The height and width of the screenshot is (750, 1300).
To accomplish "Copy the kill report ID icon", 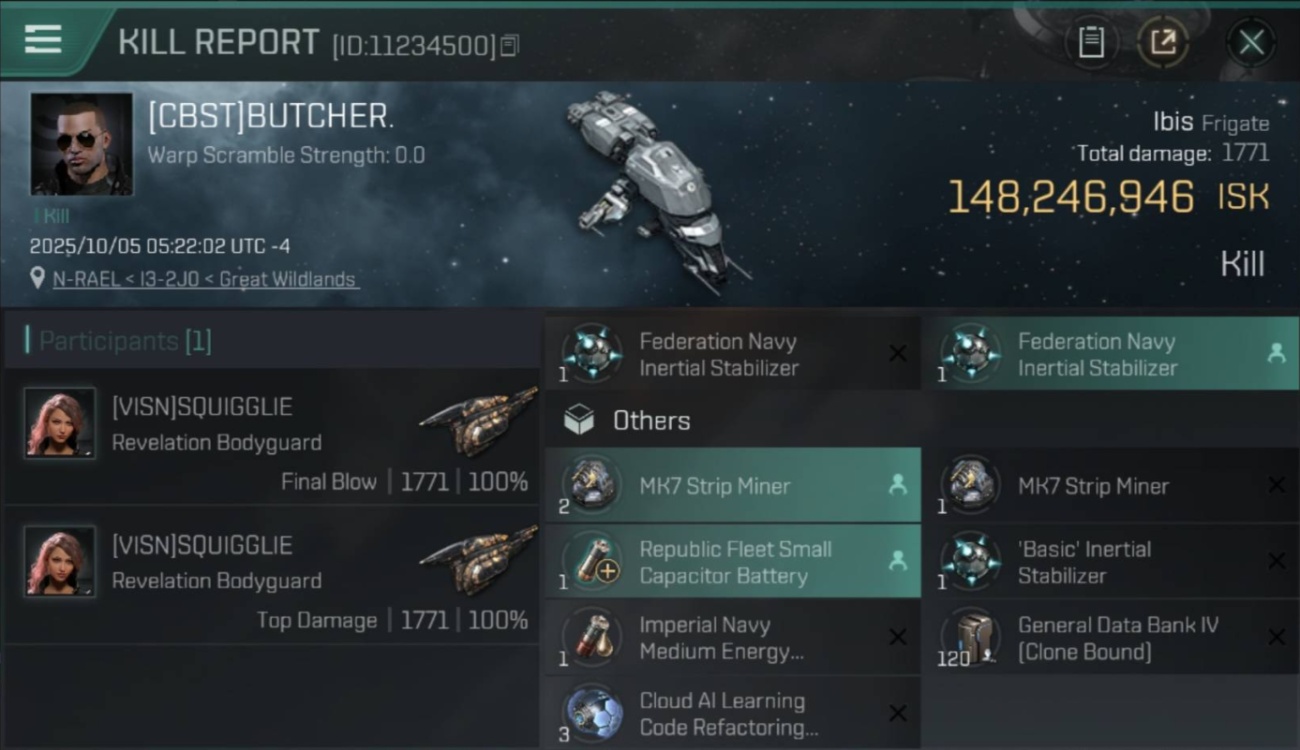I will [x=510, y=45].
